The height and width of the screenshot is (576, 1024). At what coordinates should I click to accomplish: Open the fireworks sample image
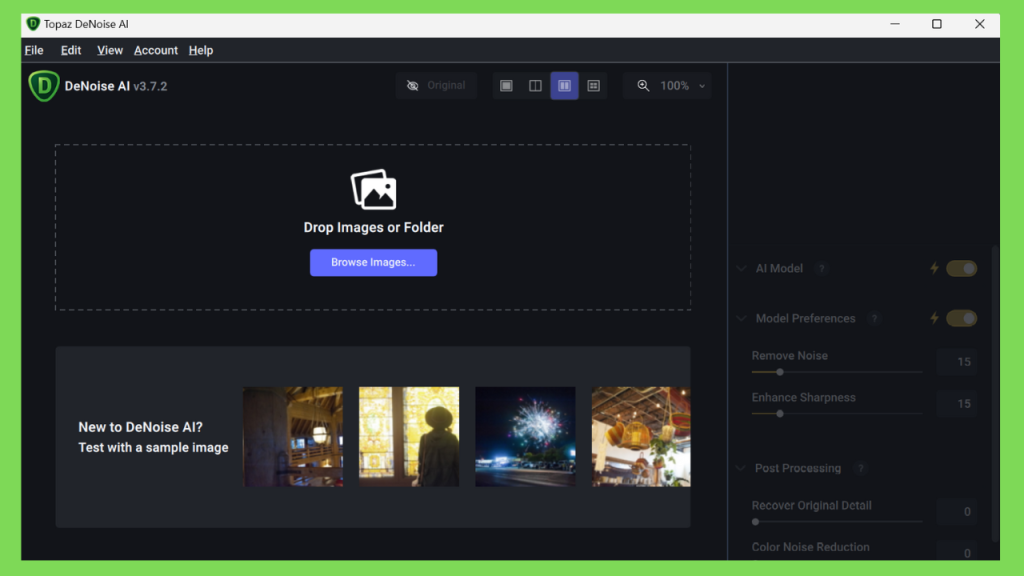[x=525, y=436]
